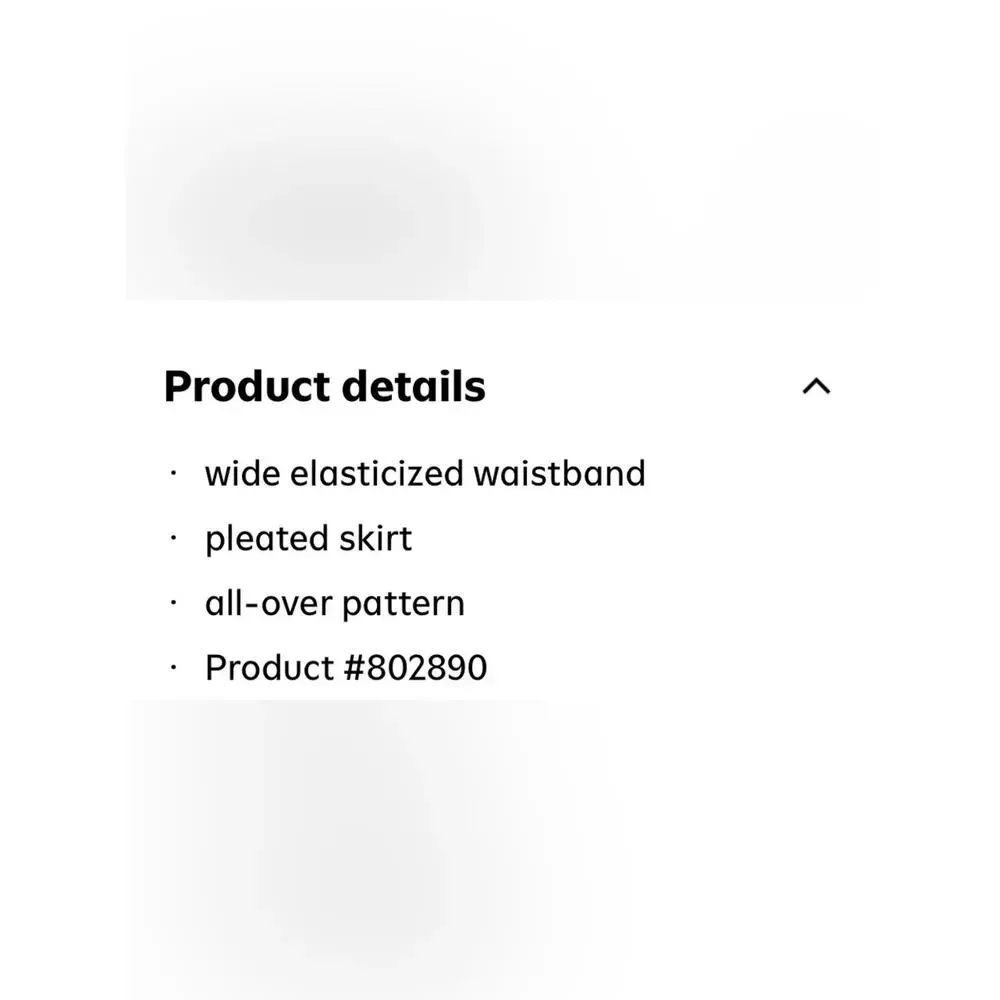
Task: Select the pleated skirt detail line
Action: (x=308, y=539)
